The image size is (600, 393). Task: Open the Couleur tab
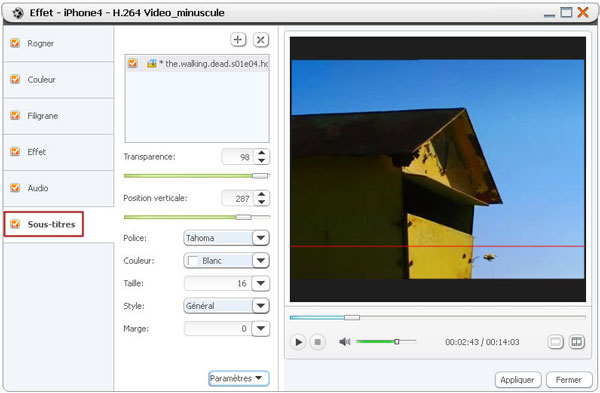pyautogui.click(x=59, y=80)
